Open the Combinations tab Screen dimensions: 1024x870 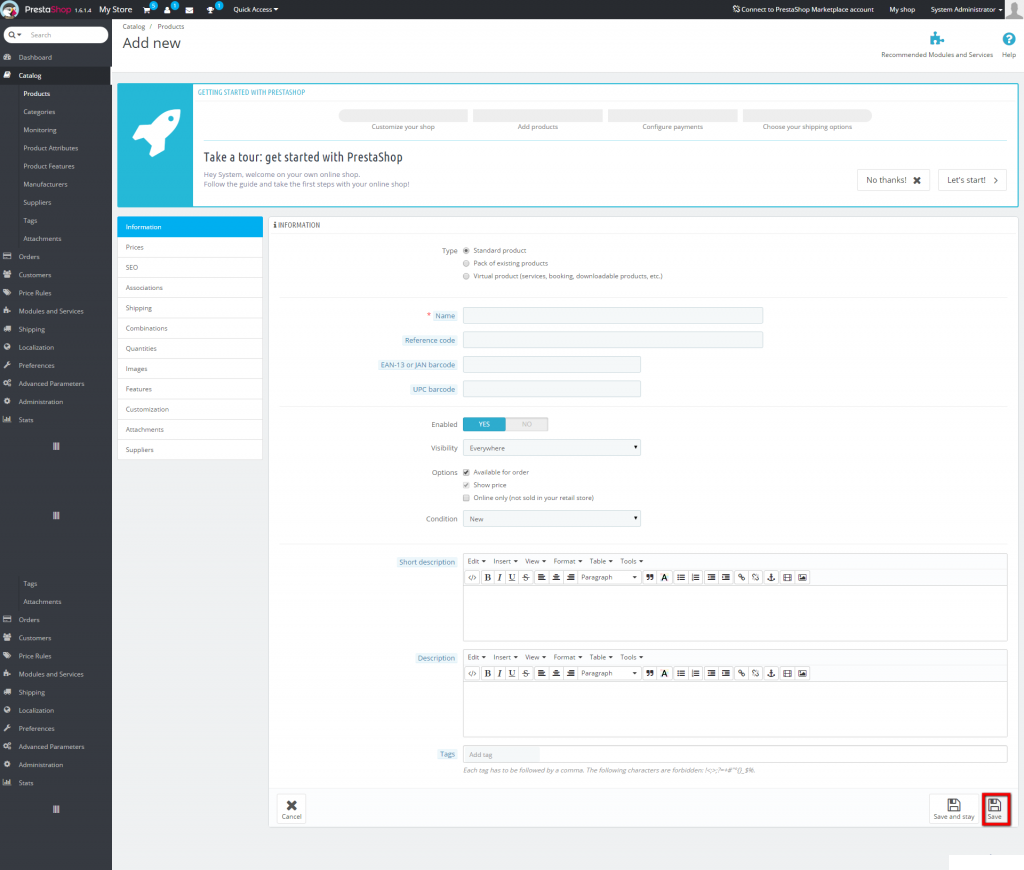tap(190, 329)
